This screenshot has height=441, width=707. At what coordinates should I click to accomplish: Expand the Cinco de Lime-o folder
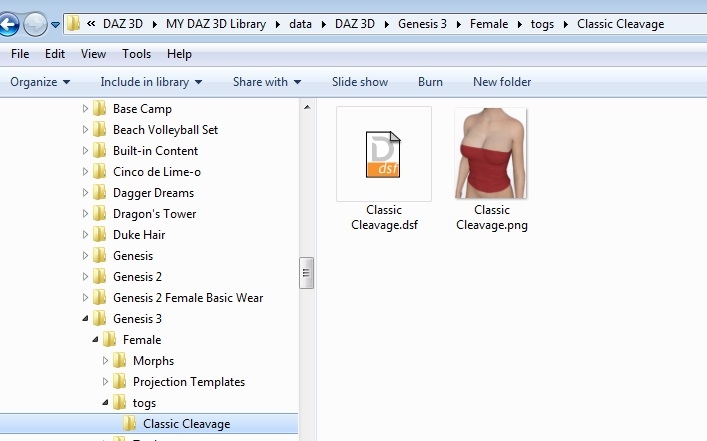pyautogui.click(x=85, y=172)
